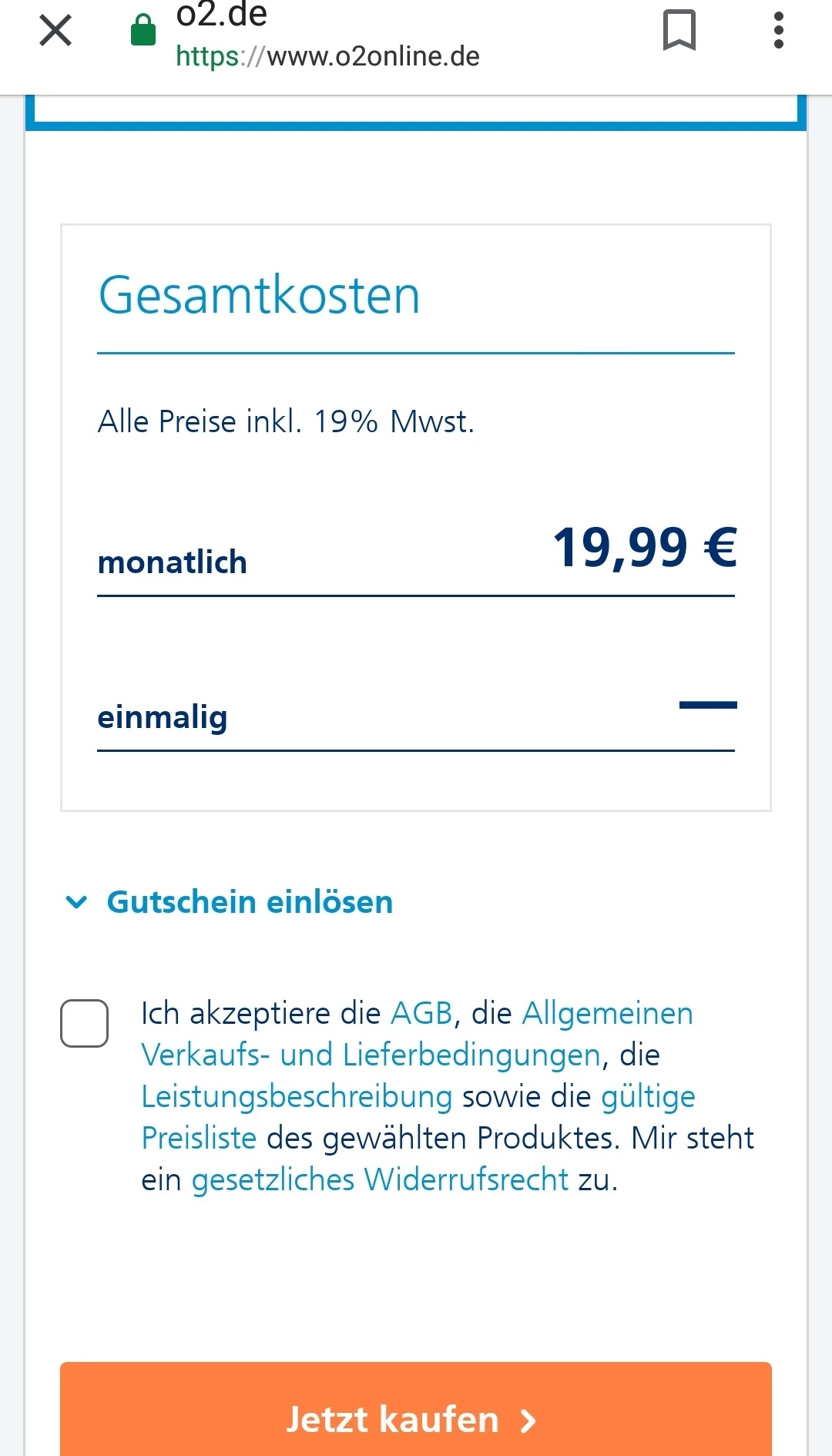Open the three-dot overflow menu
This screenshot has height=1456, width=832.
(778, 31)
